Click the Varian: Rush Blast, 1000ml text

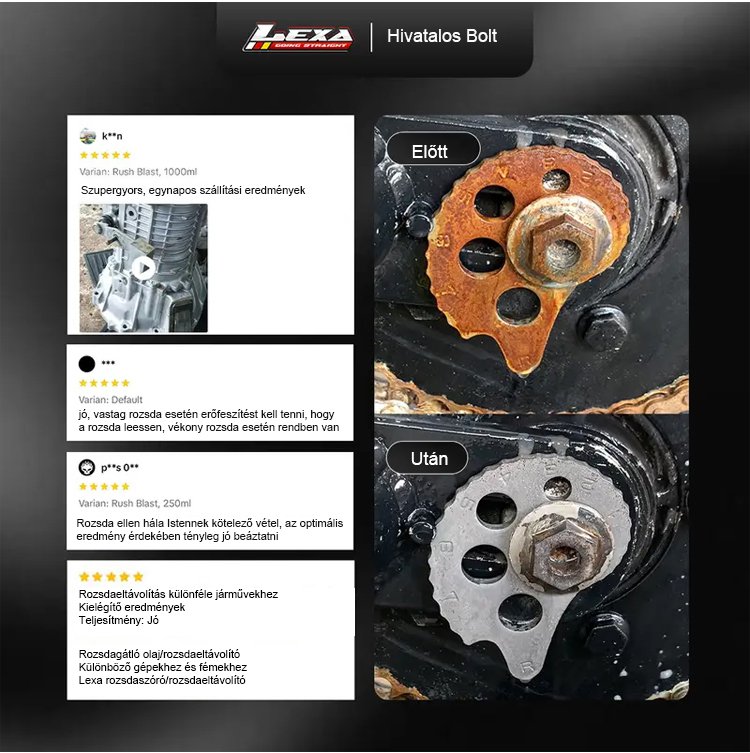tap(138, 171)
